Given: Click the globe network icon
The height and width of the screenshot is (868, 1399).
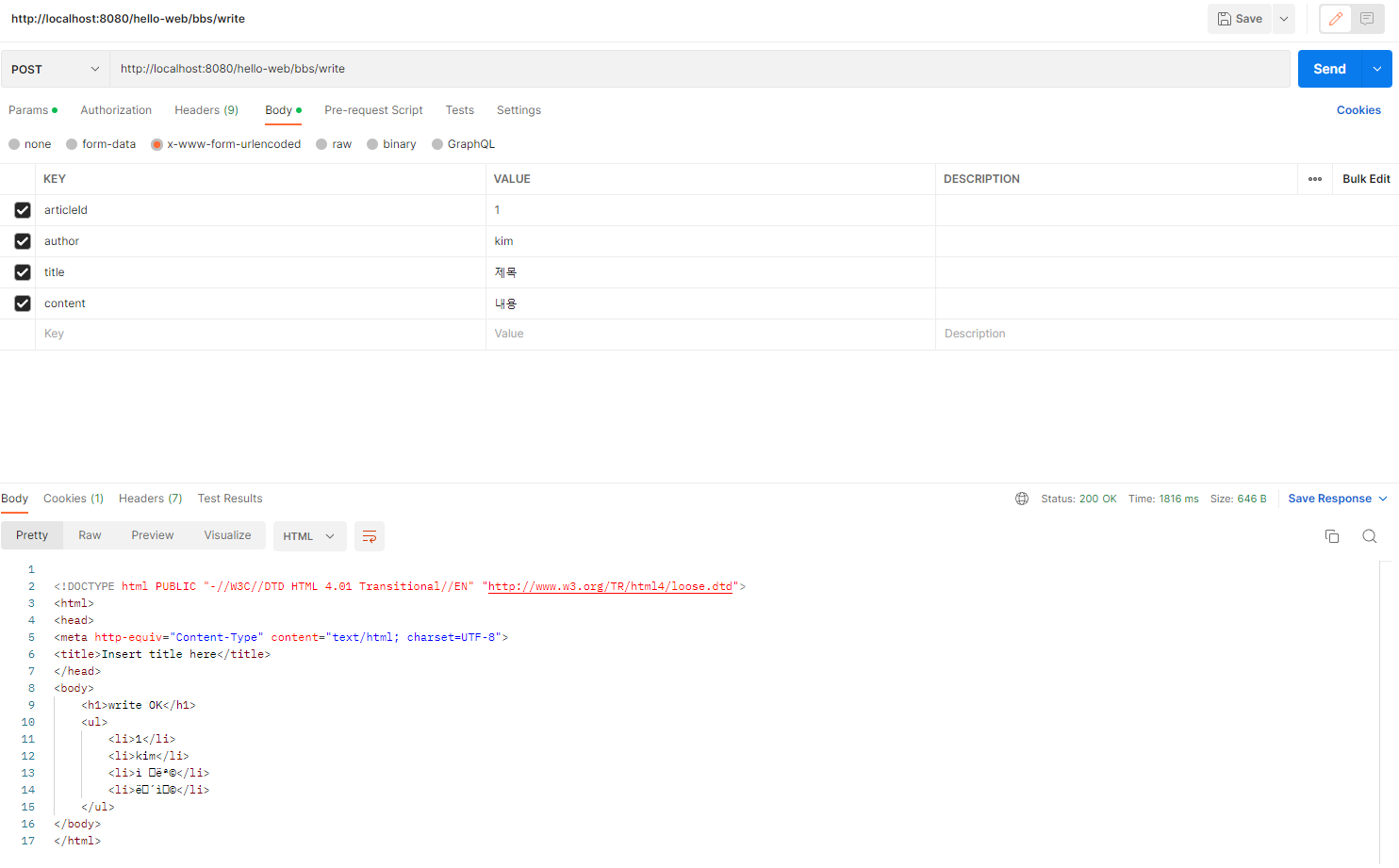Looking at the screenshot, I should click(x=1022, y=499).
